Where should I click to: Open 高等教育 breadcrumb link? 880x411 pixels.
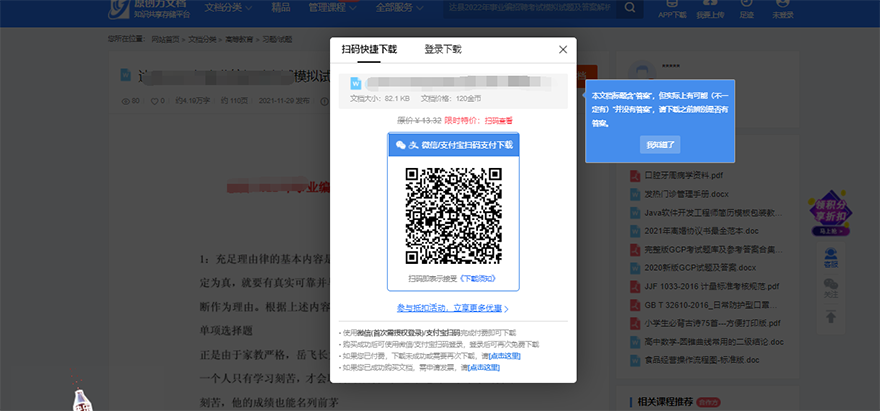[239, 40]
